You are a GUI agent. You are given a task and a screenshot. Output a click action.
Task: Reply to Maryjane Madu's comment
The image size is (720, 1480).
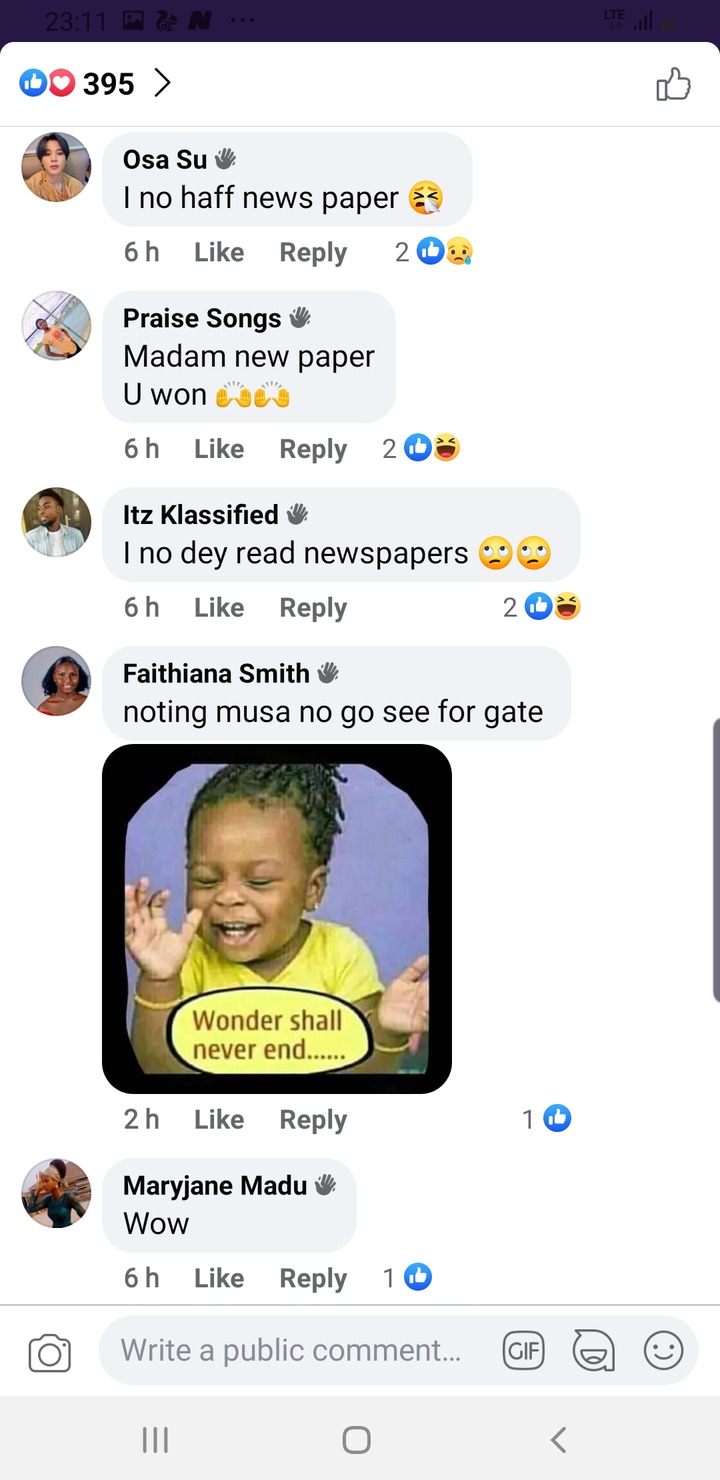[x=313, y=1277]
